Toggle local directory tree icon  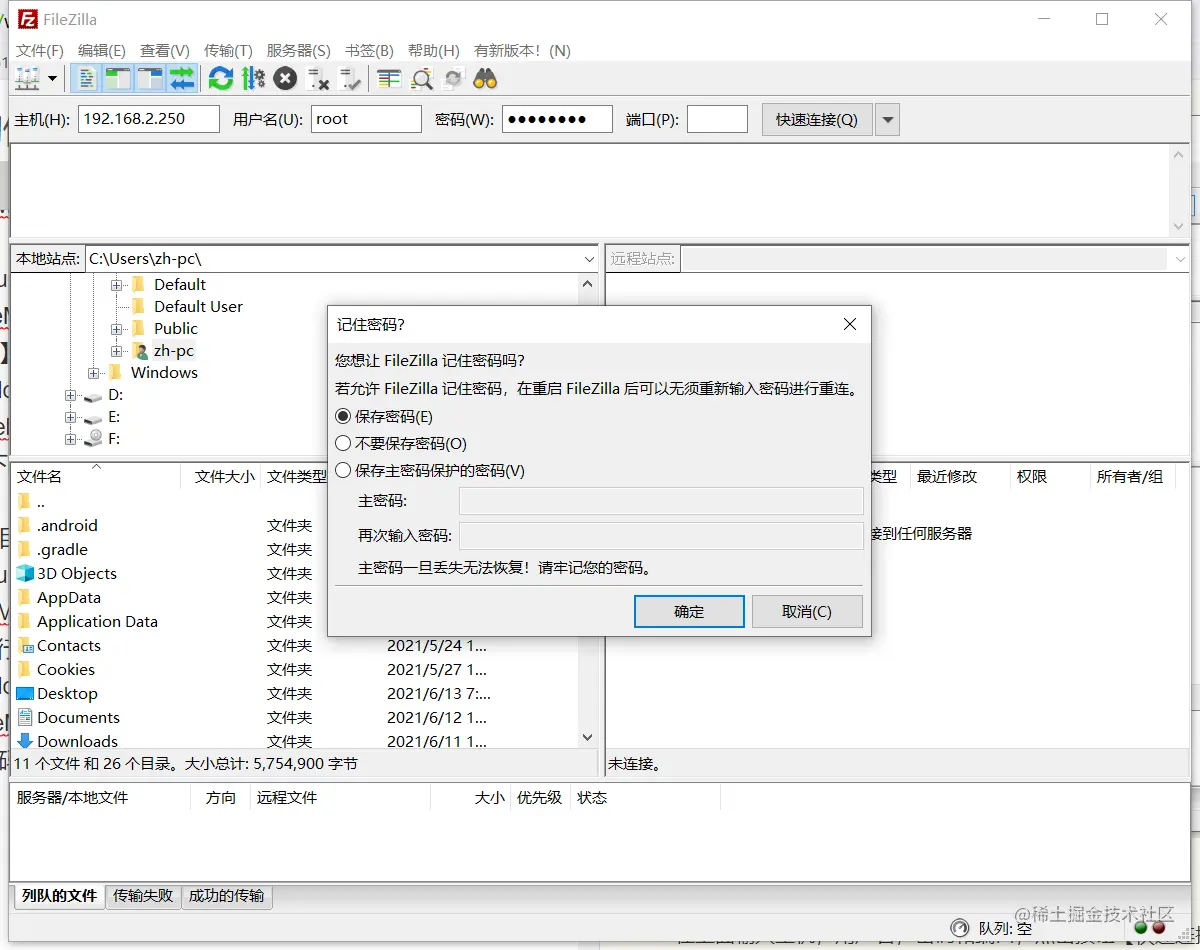pyautogui.click(x=118, y=78)
